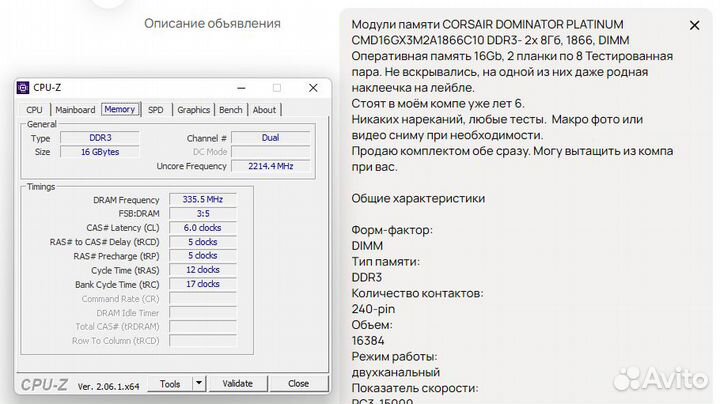Click the Validate button
The image size is (720, 404).
pyautogui.click(x=237, y=383)
